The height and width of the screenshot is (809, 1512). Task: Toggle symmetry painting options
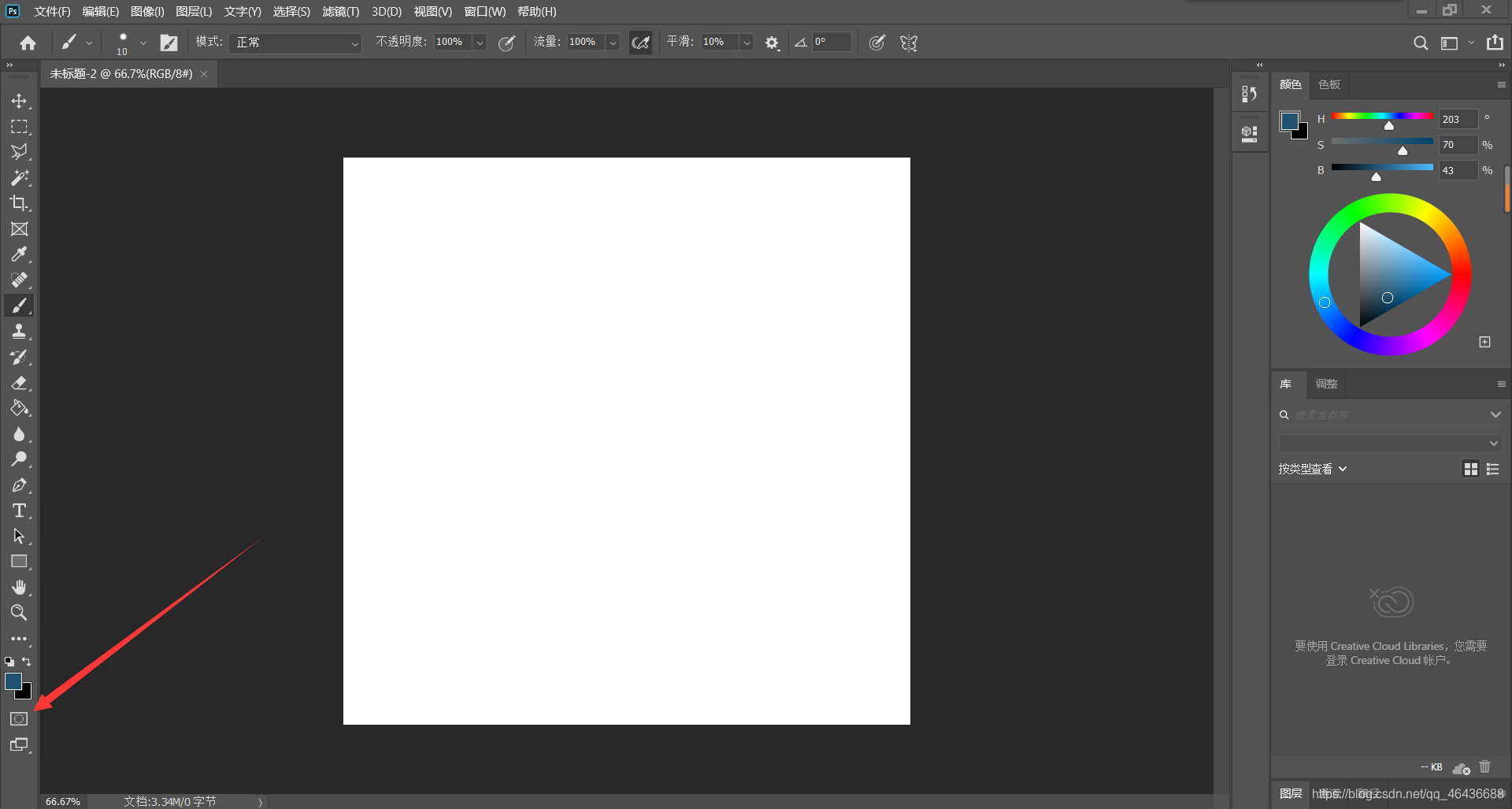pyautogui.click(x=909, y=43)
